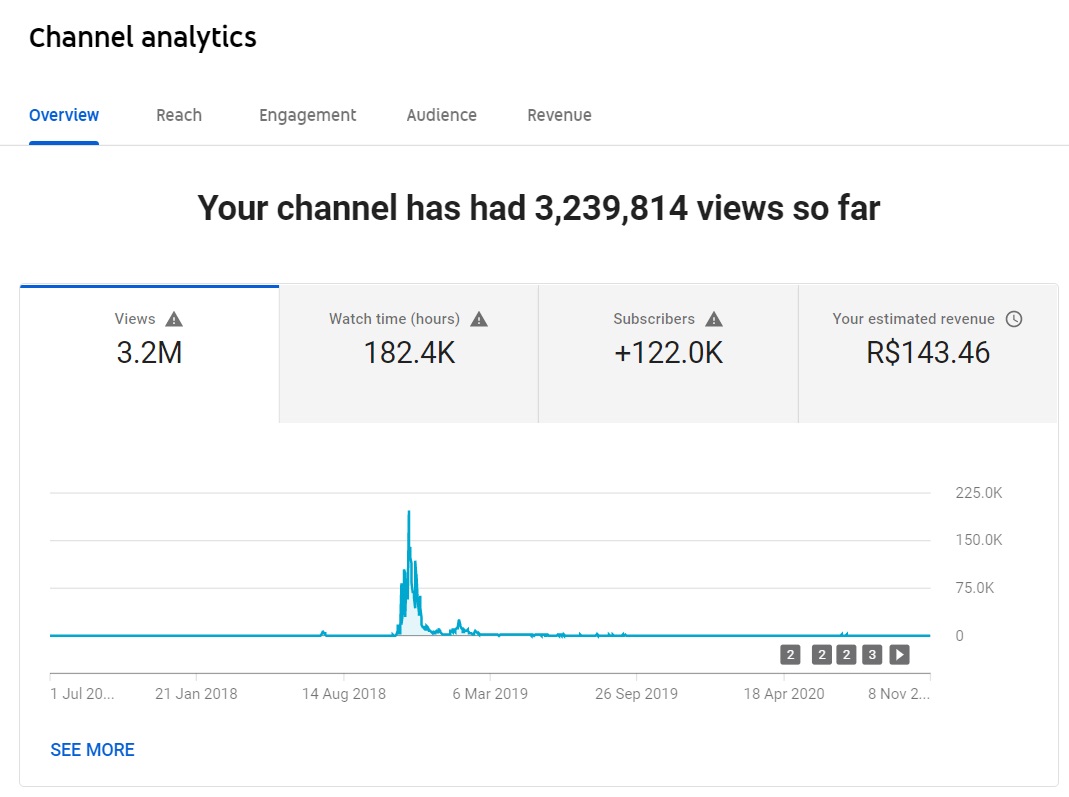Click the play icon marker on chart

pyautogui.click(x=899, y=655)
